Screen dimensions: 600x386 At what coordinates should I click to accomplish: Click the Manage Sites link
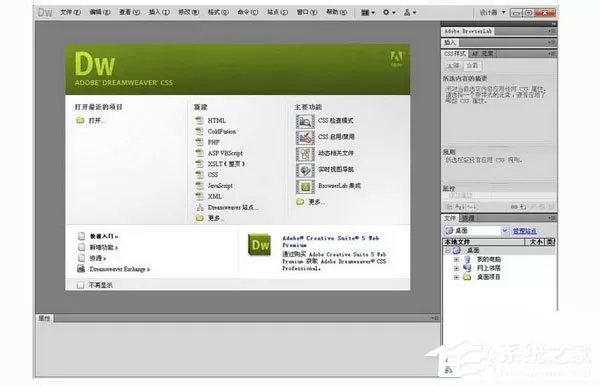525,231
